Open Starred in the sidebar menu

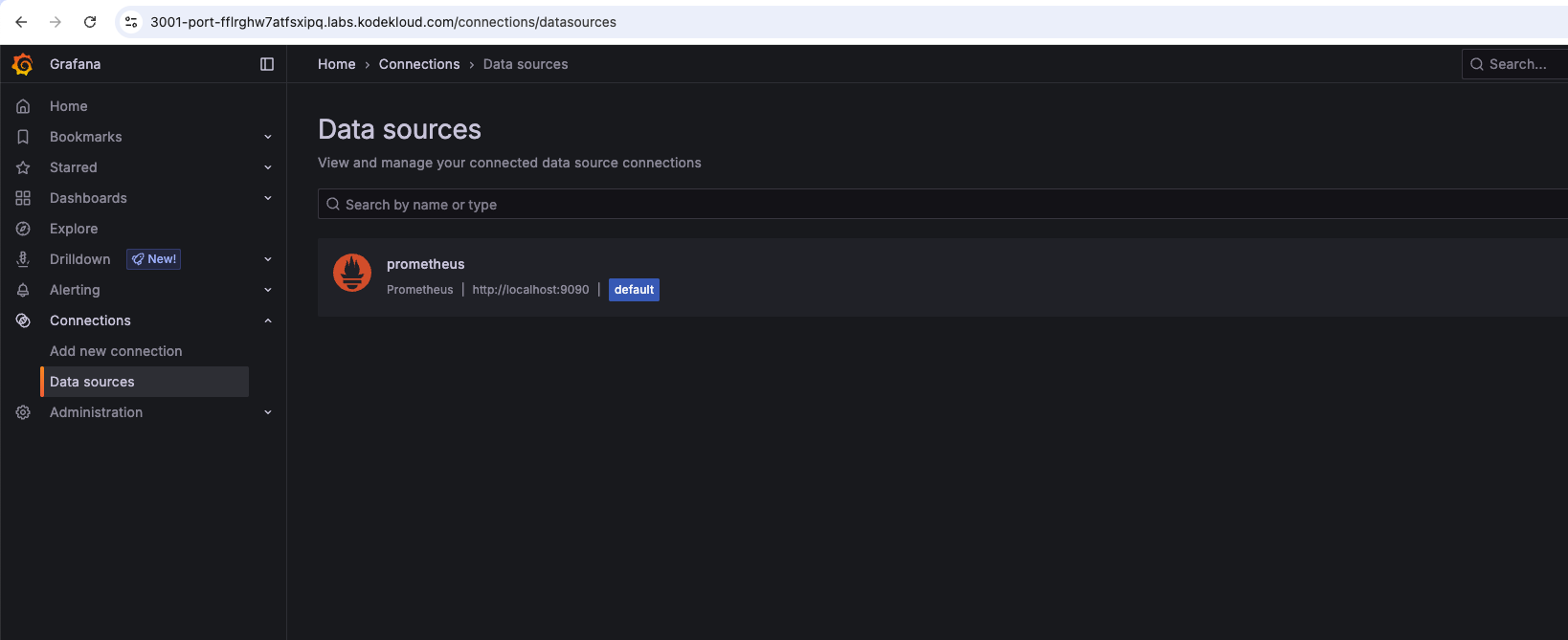(74, 167)
